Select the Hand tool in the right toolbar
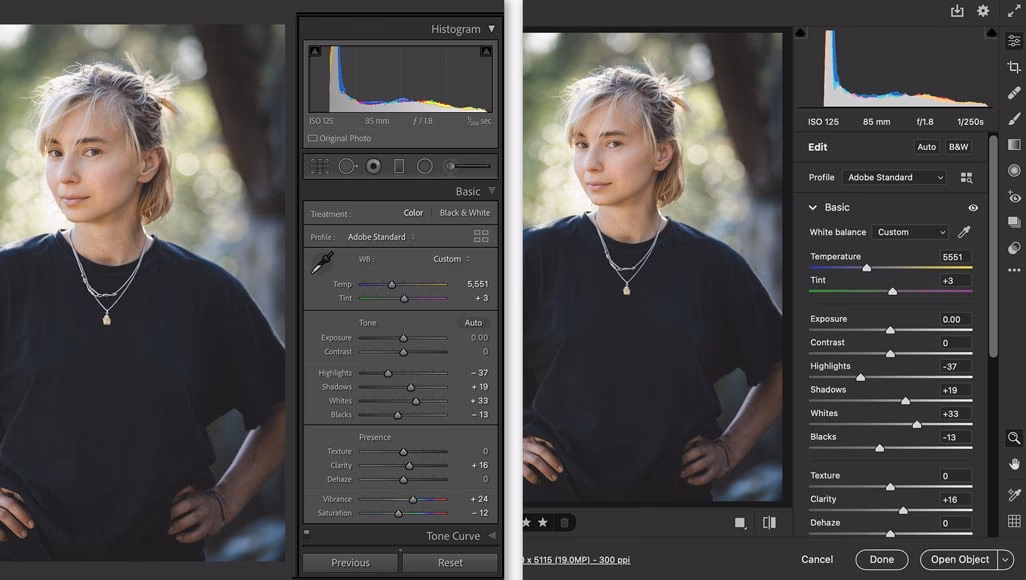 [x=1013, y=464]
